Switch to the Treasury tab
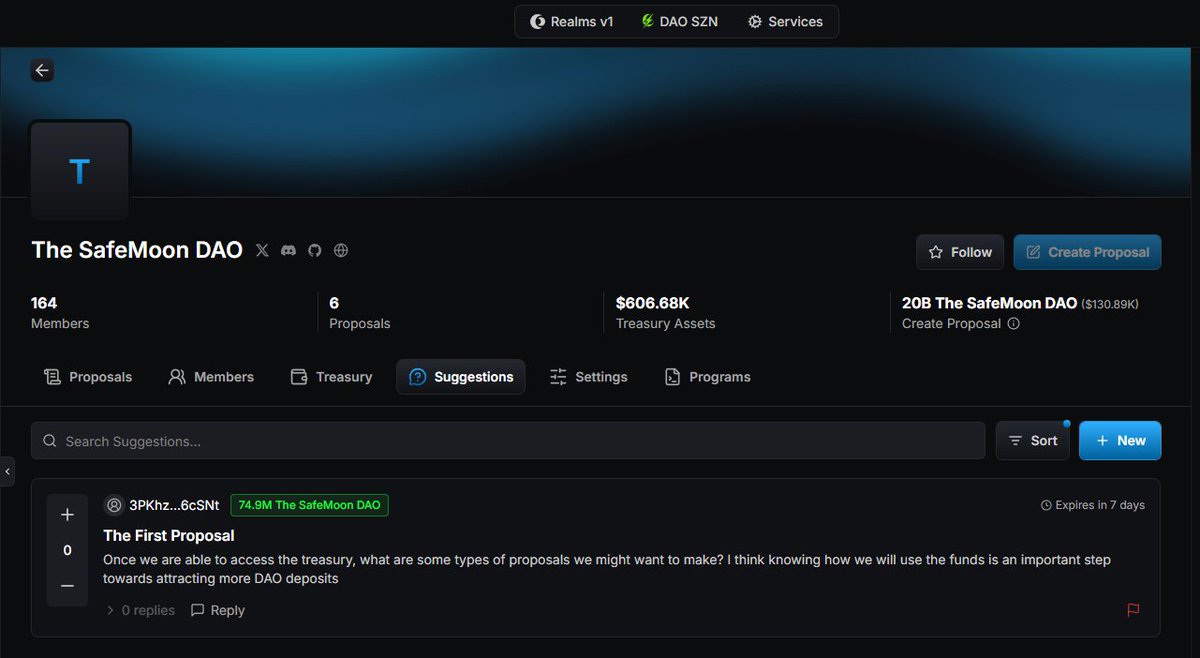Viewport: 1200px width, 658px height. (331, 377)
